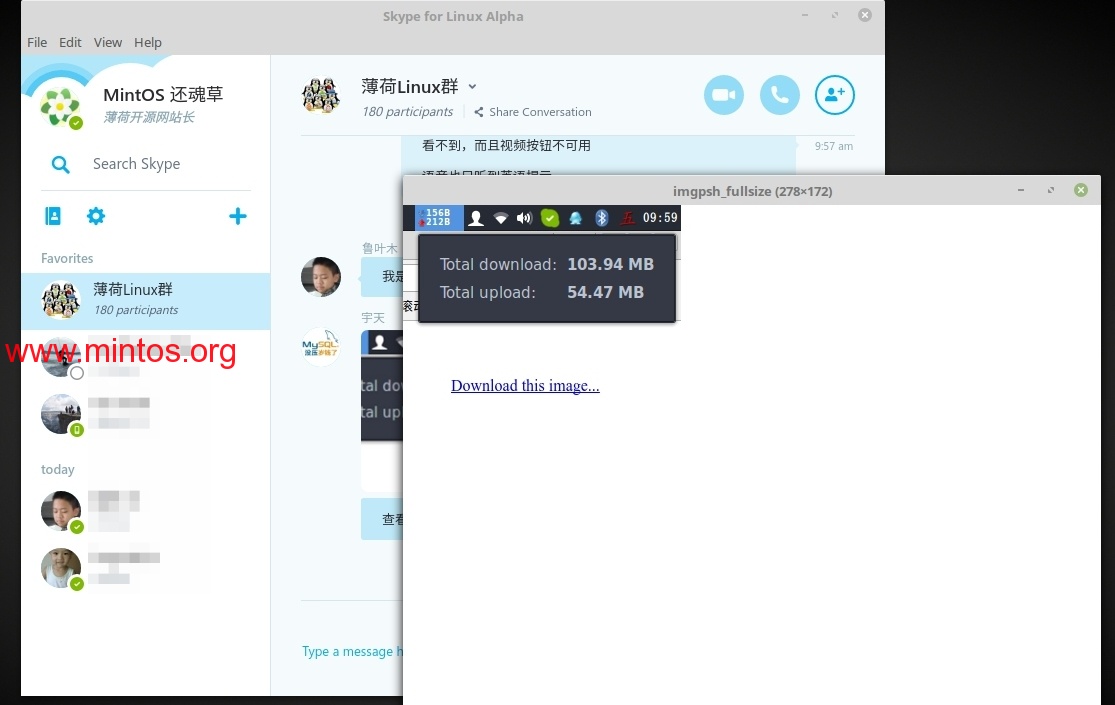Open the View menu

[x=107, y=43]
